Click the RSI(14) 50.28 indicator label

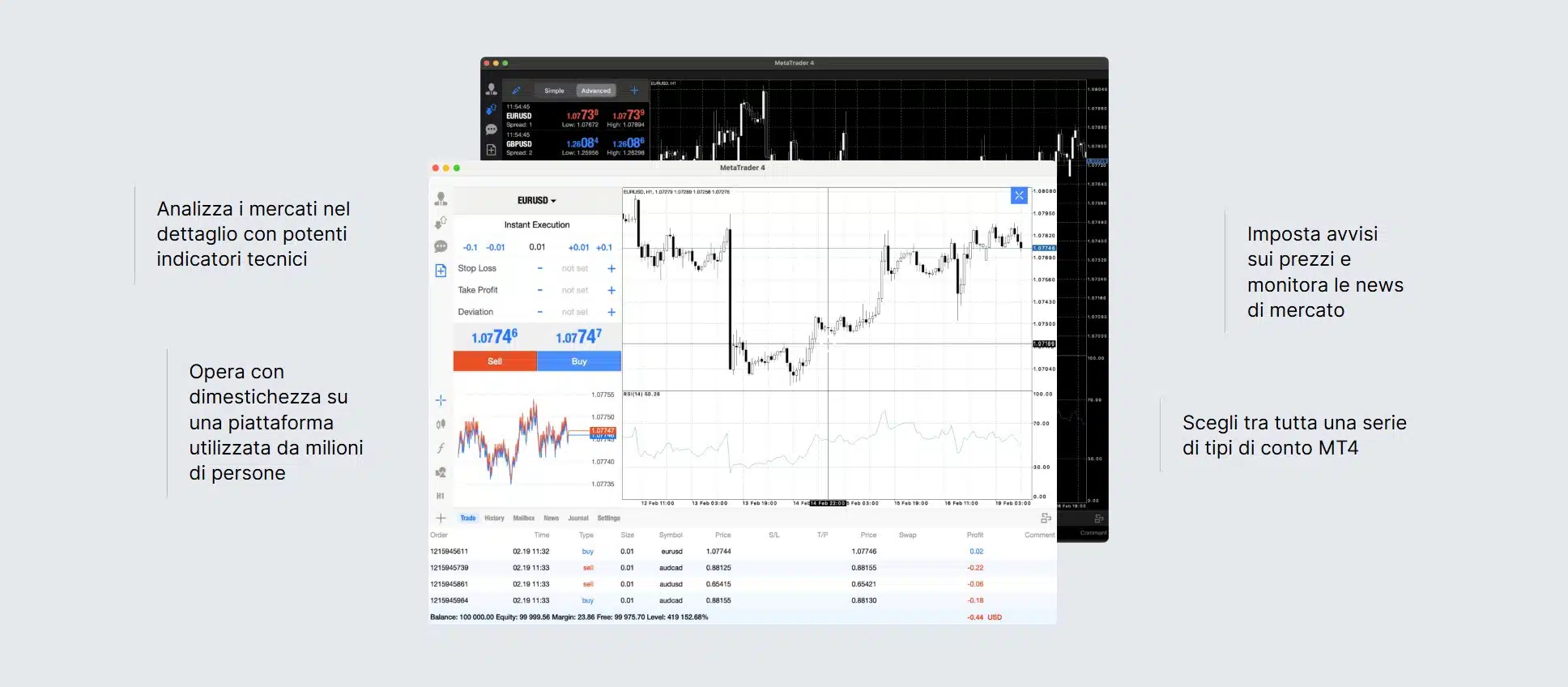tap(641, 395)
